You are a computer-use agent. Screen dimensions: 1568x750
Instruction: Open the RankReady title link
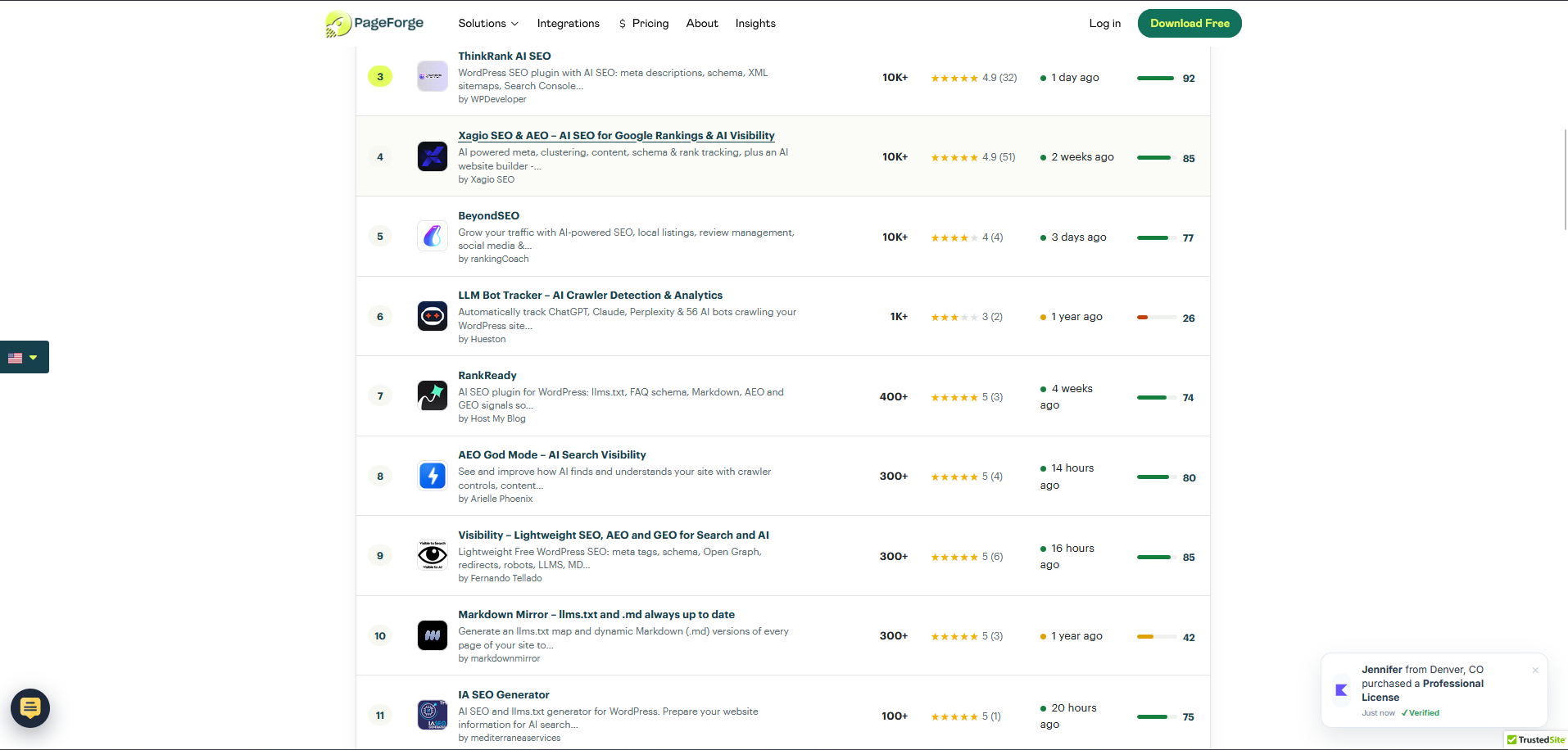[487, 376]
